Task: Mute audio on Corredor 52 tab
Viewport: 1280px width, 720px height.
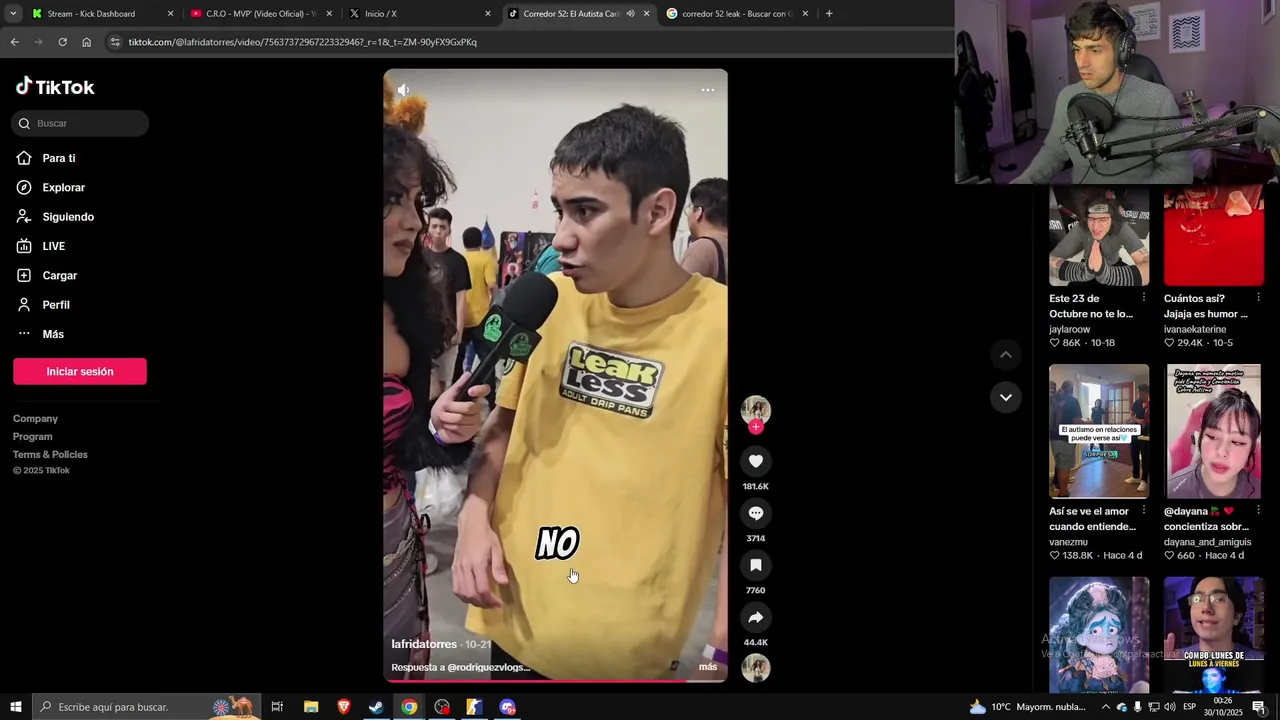Action: pyautogui.click(x=630, y=14)
